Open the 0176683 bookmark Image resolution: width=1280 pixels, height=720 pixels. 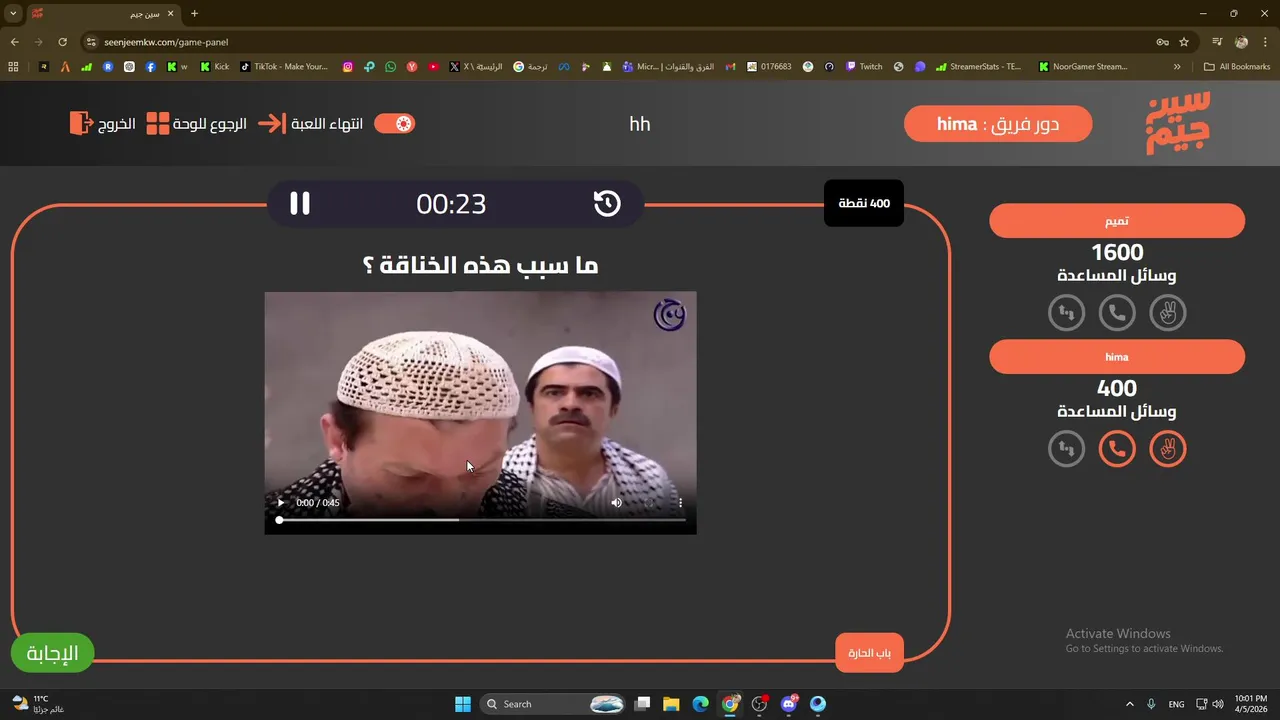coord(769,67)
